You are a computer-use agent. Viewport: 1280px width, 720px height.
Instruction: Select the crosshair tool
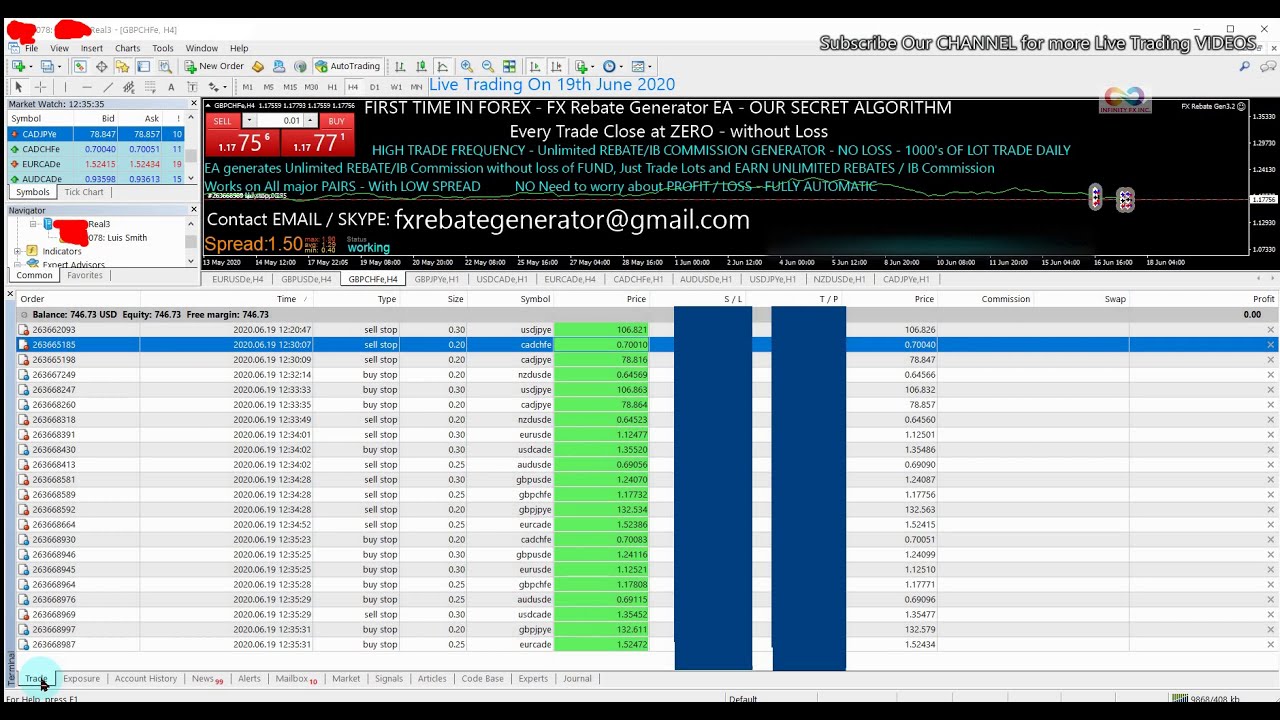tap(40, 87)
